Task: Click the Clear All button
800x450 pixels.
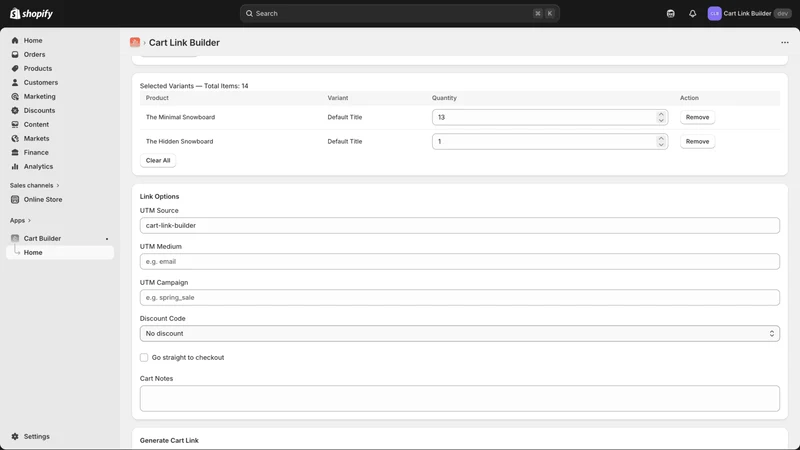Action: 158,160
